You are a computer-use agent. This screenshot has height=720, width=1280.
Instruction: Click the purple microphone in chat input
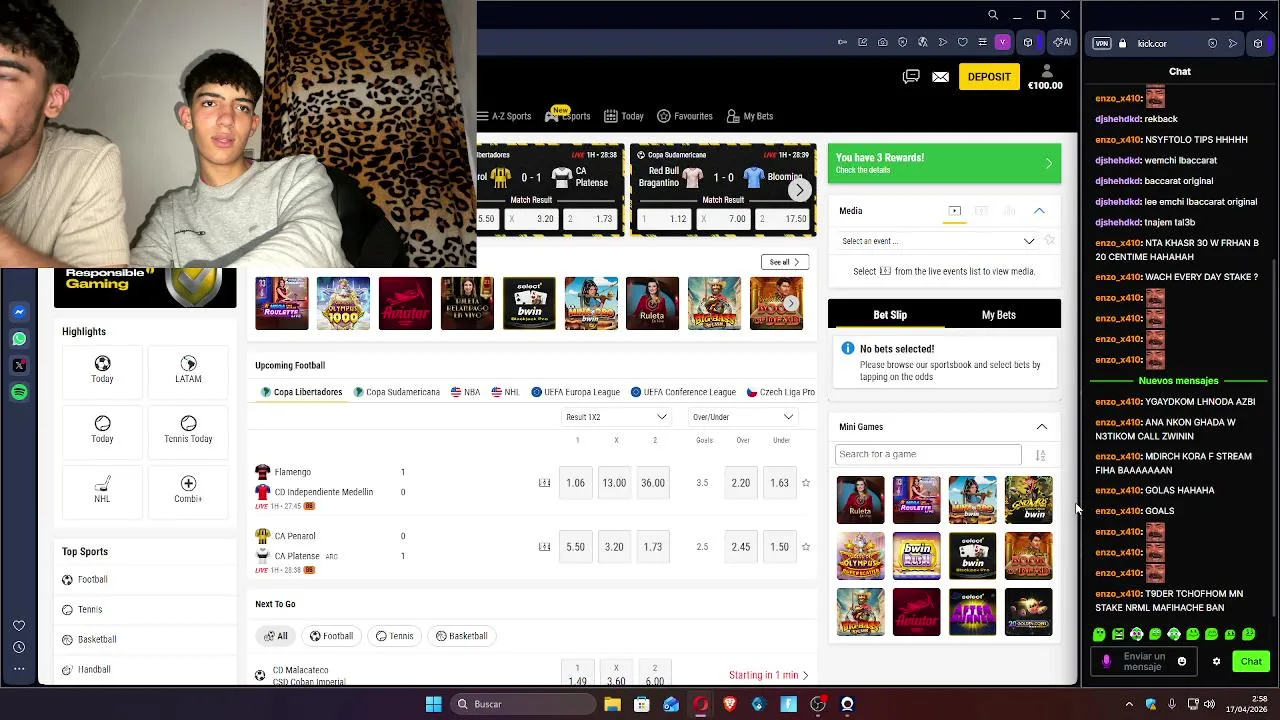point(1106,662)
